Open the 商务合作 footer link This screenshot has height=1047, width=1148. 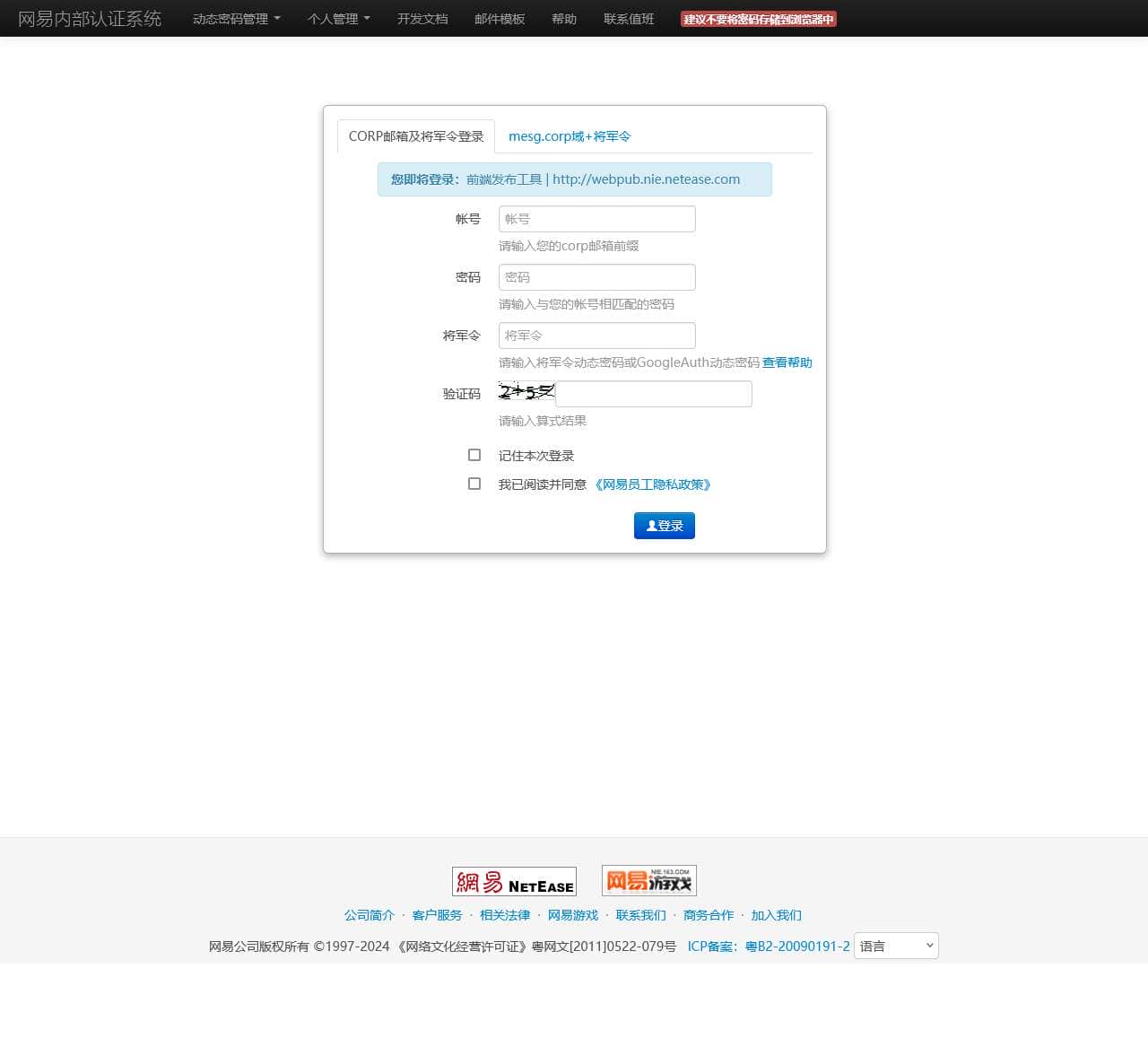[x=709, y=915]
